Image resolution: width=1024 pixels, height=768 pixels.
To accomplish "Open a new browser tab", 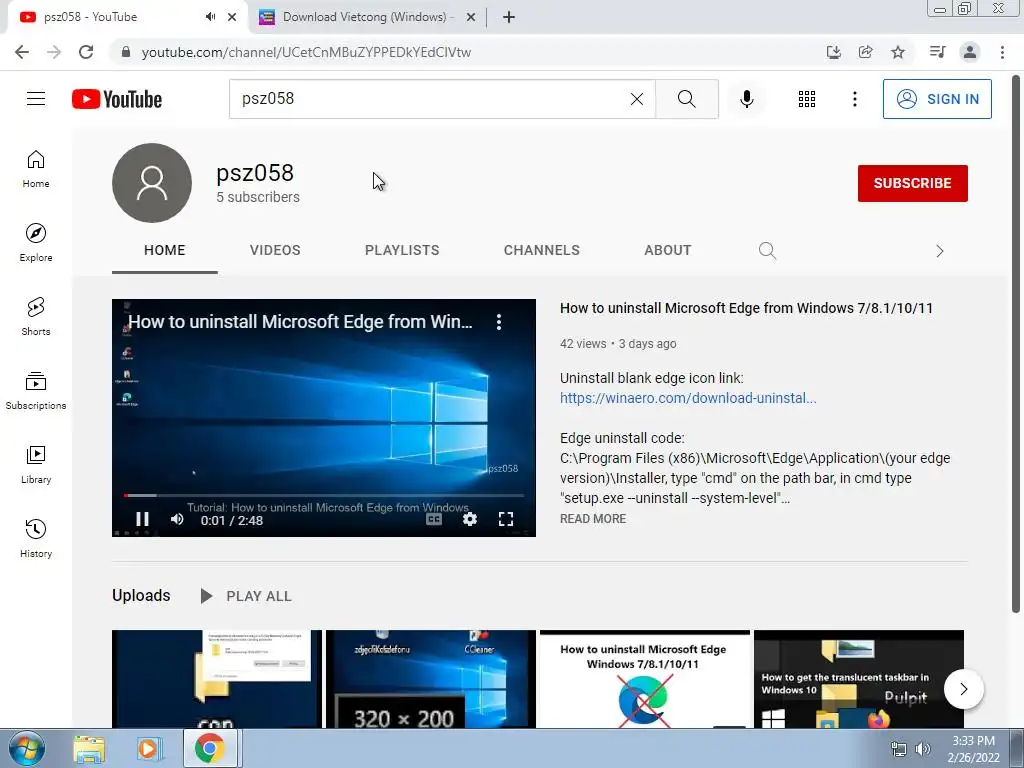I will point(509,17).
